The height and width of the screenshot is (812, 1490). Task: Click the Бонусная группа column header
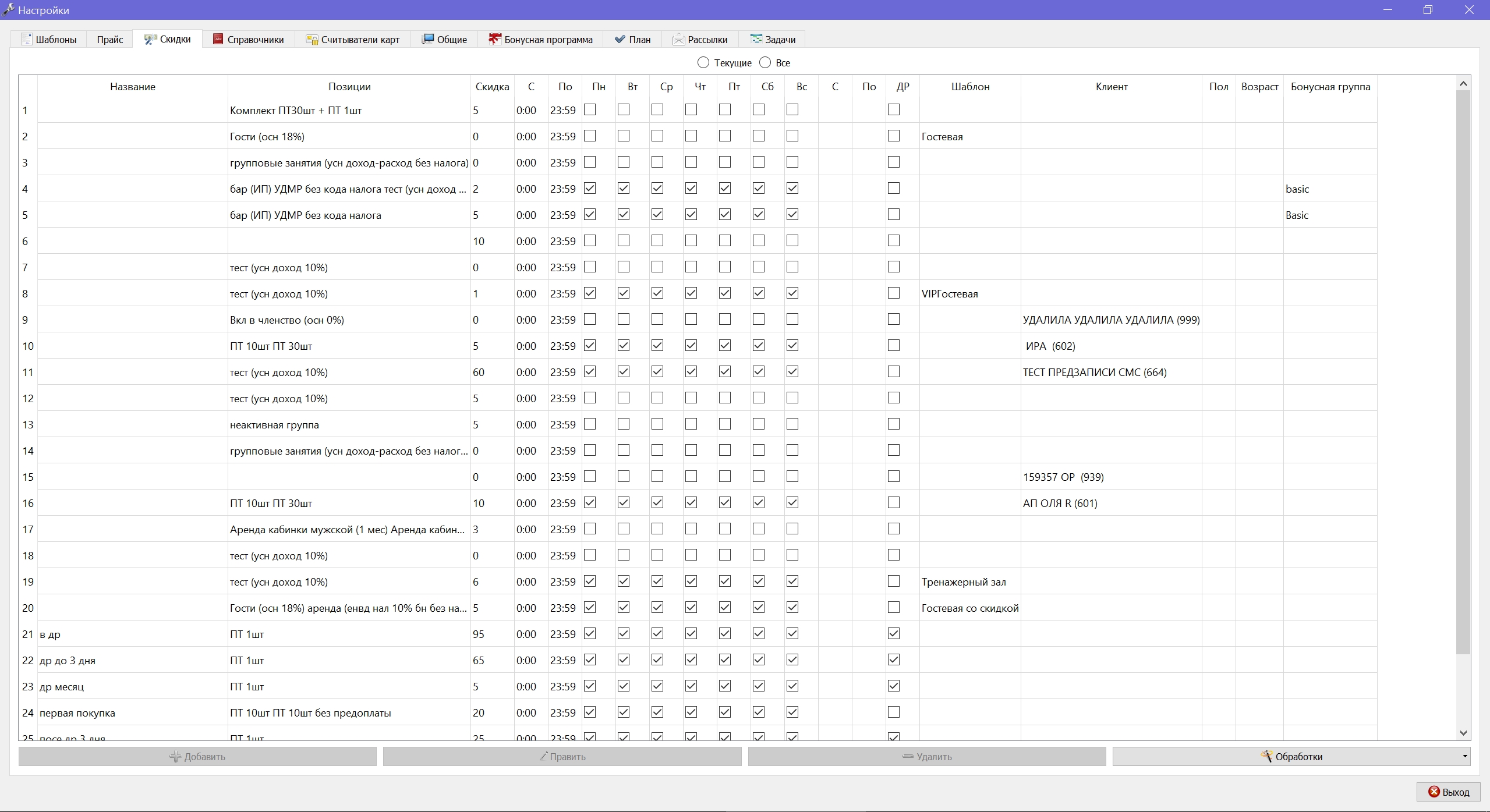[x=1330, y=87]
